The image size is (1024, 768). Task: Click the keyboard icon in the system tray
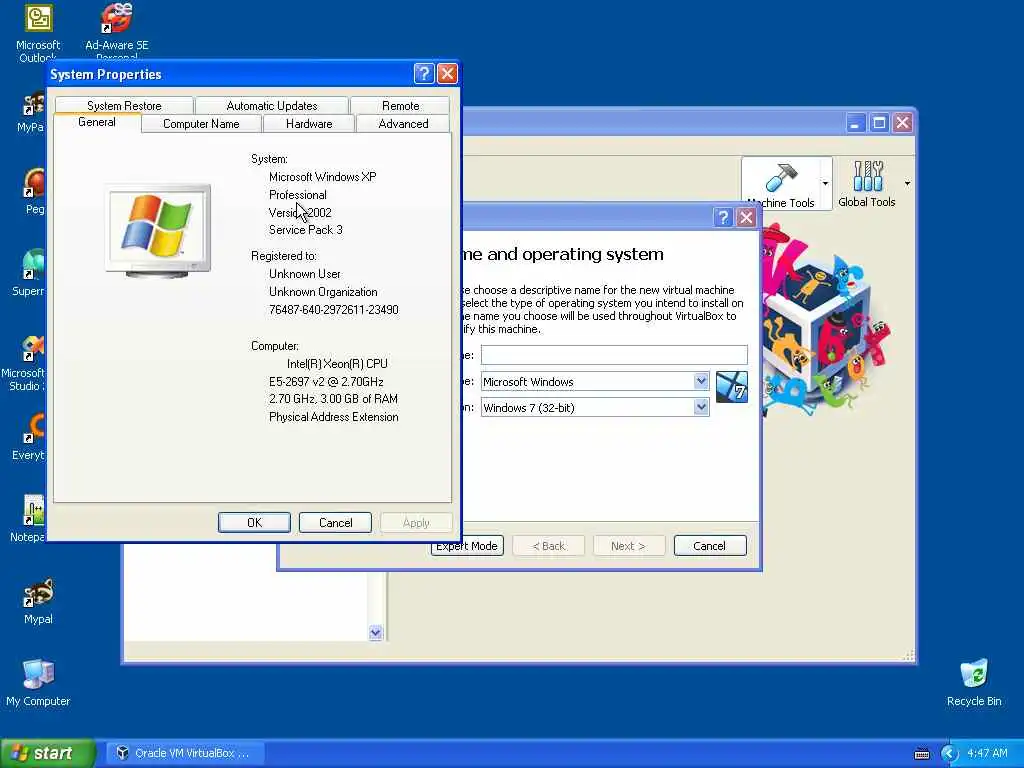(x=921, y=754)
